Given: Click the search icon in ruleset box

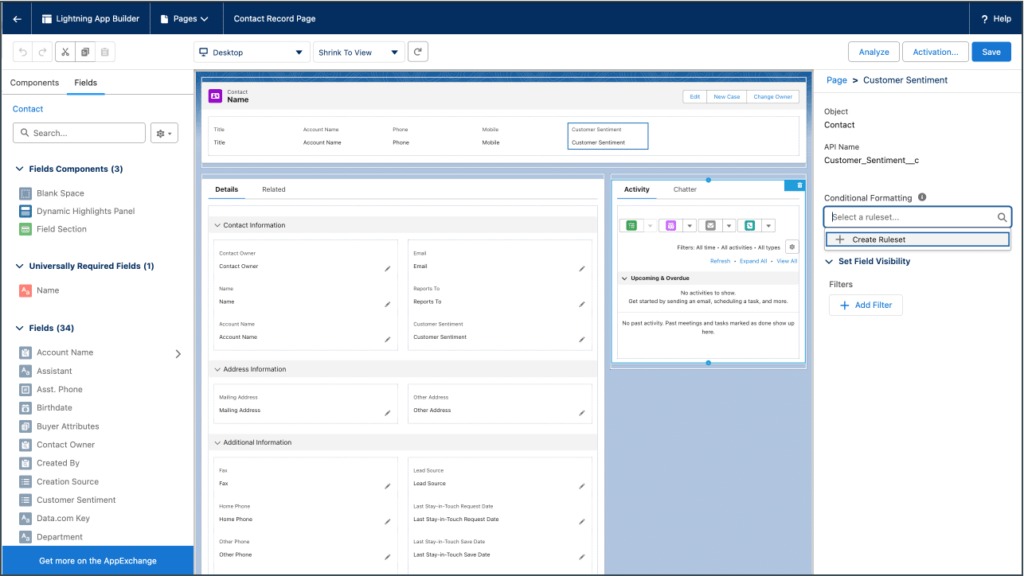Looking at the screenshot, I should click(1002, 217).
